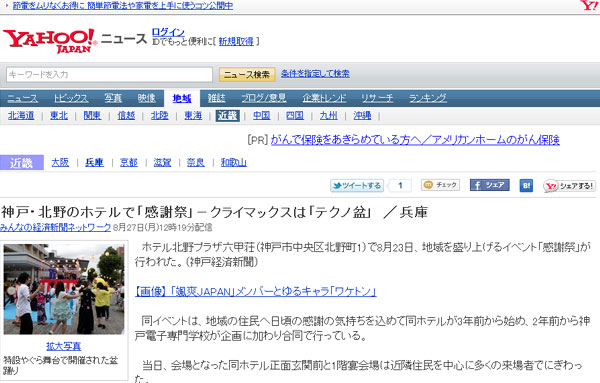
Task: Click the Yahoo シェアする! button
Action: (x=569, y=186)
